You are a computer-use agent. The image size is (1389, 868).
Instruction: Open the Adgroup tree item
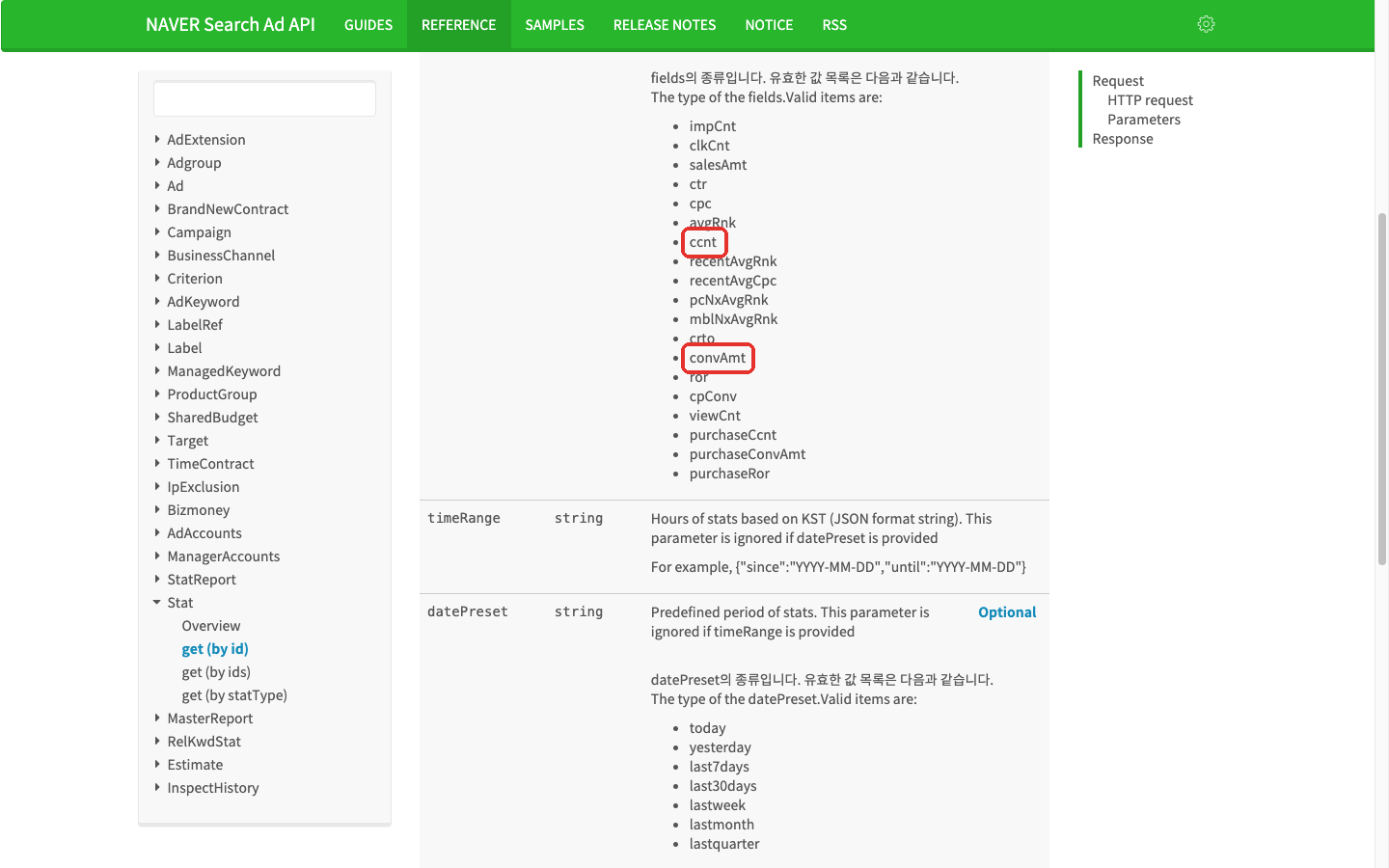pos(194,163)
